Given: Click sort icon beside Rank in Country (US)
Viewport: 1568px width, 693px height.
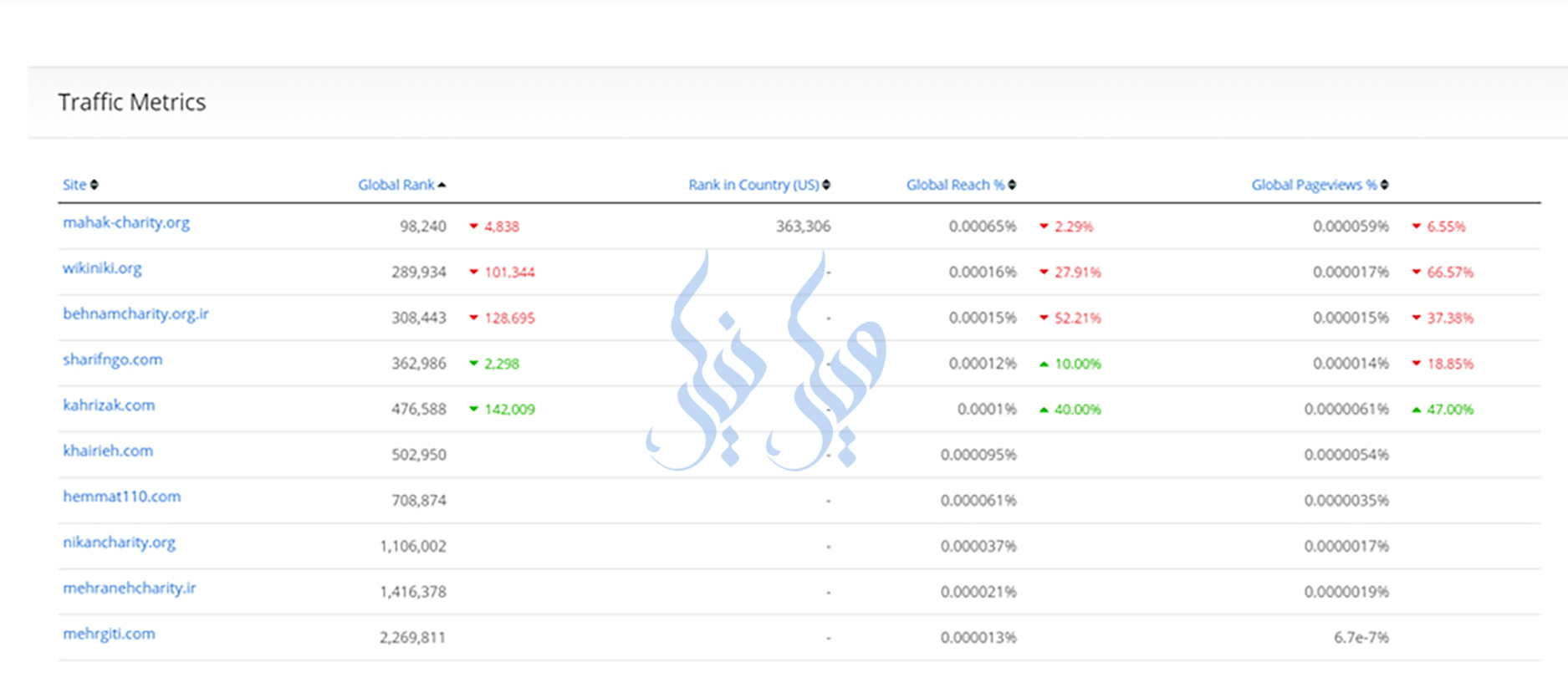Looking at the screenshot, I should coord(826,185).
